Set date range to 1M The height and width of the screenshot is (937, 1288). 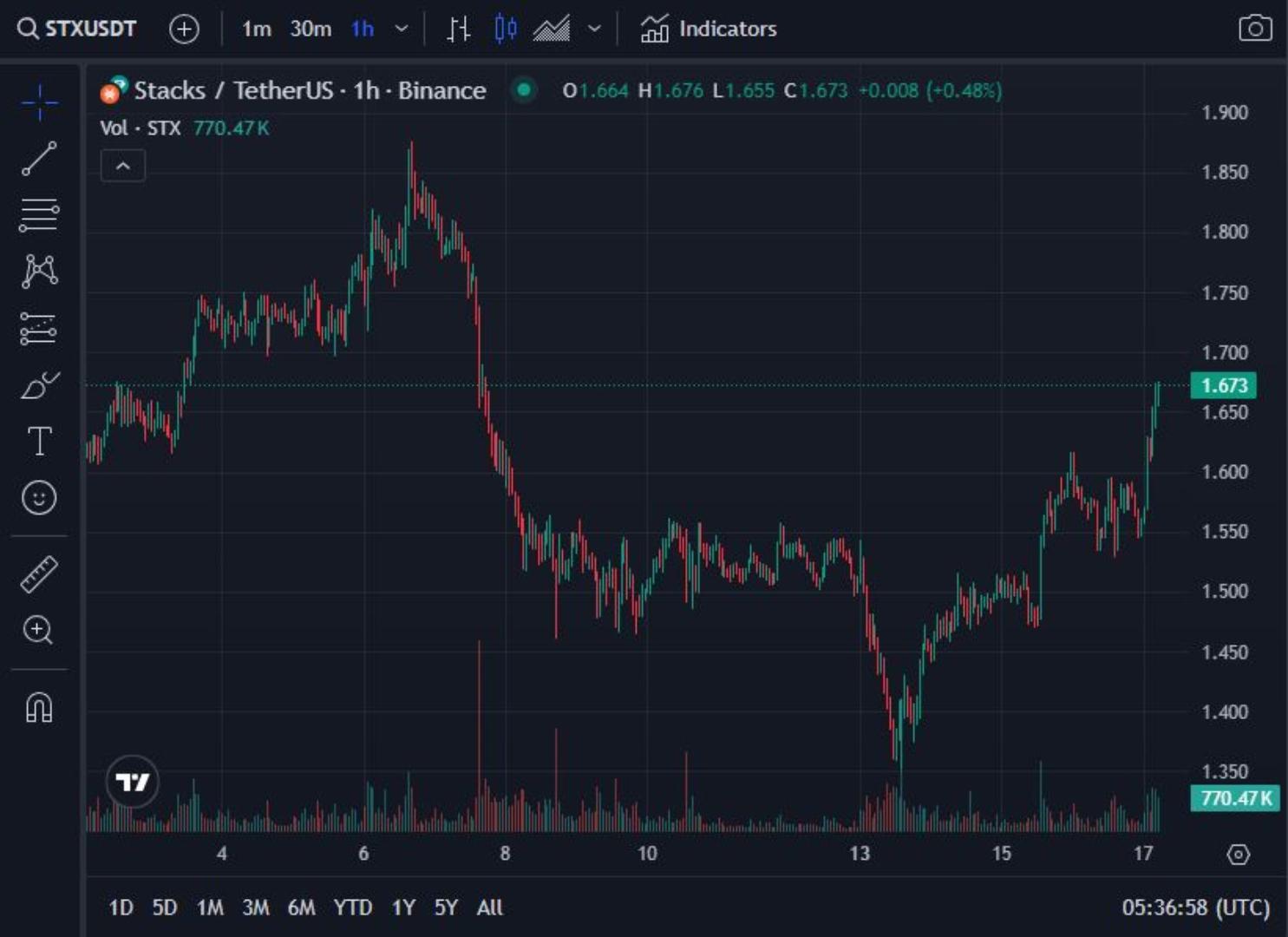(x=210, y=908)
